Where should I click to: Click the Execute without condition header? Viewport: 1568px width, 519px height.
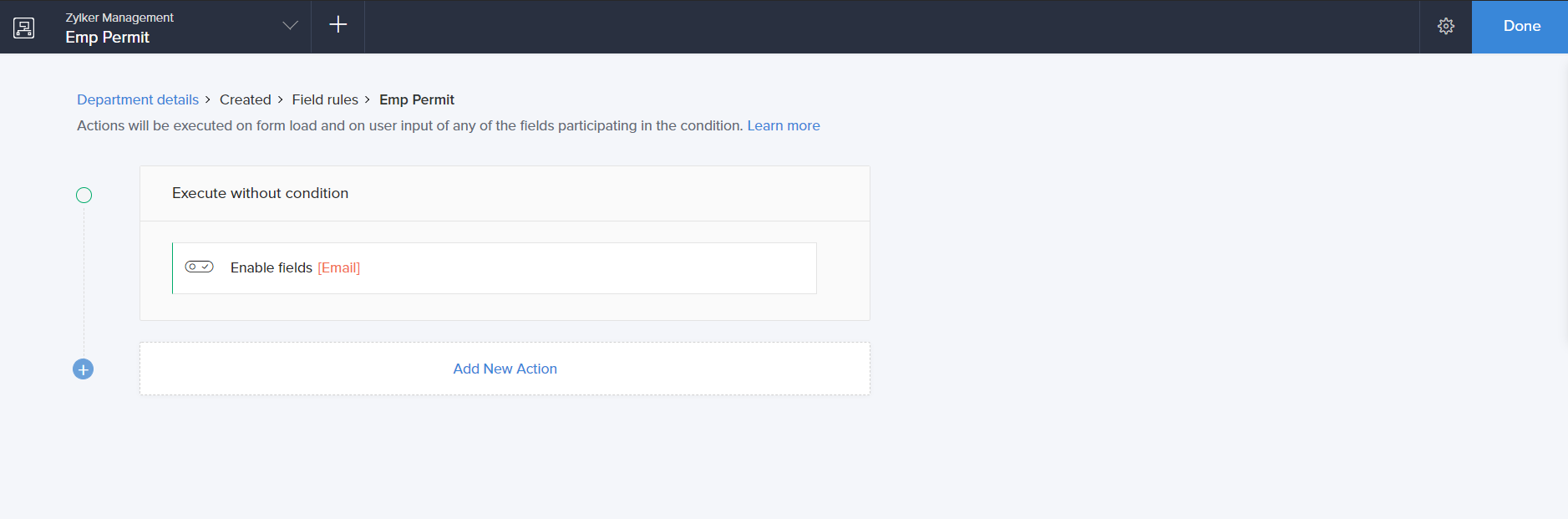[260, 194]
